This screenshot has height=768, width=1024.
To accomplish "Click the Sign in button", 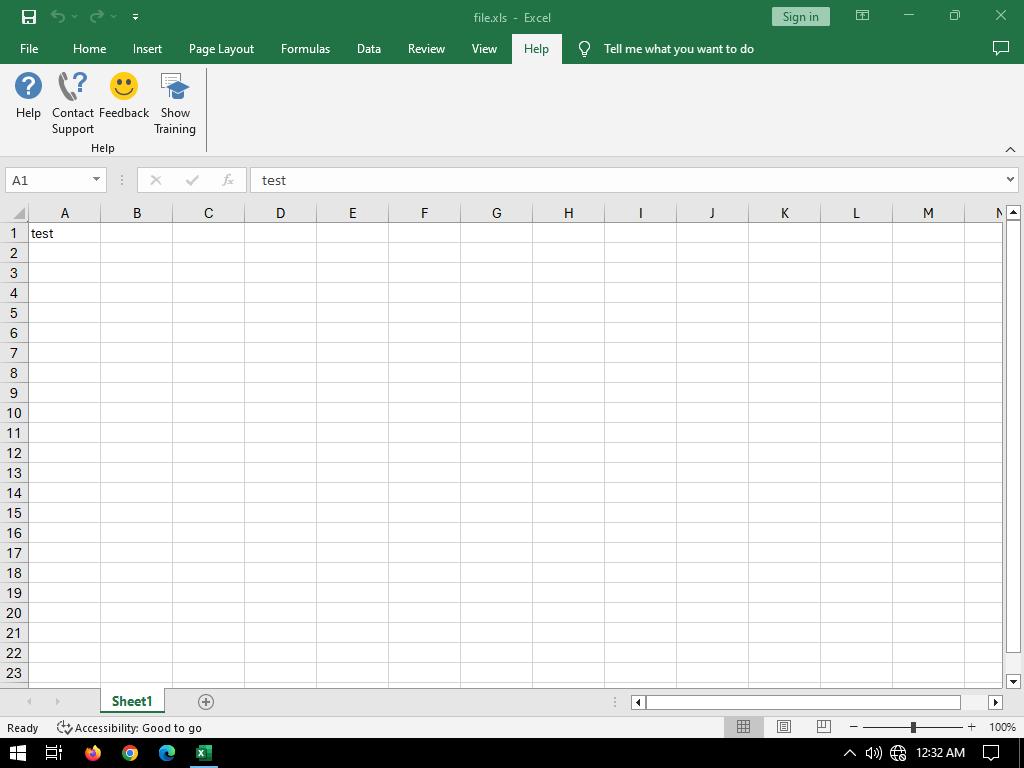I will click(x=800, y=16).
